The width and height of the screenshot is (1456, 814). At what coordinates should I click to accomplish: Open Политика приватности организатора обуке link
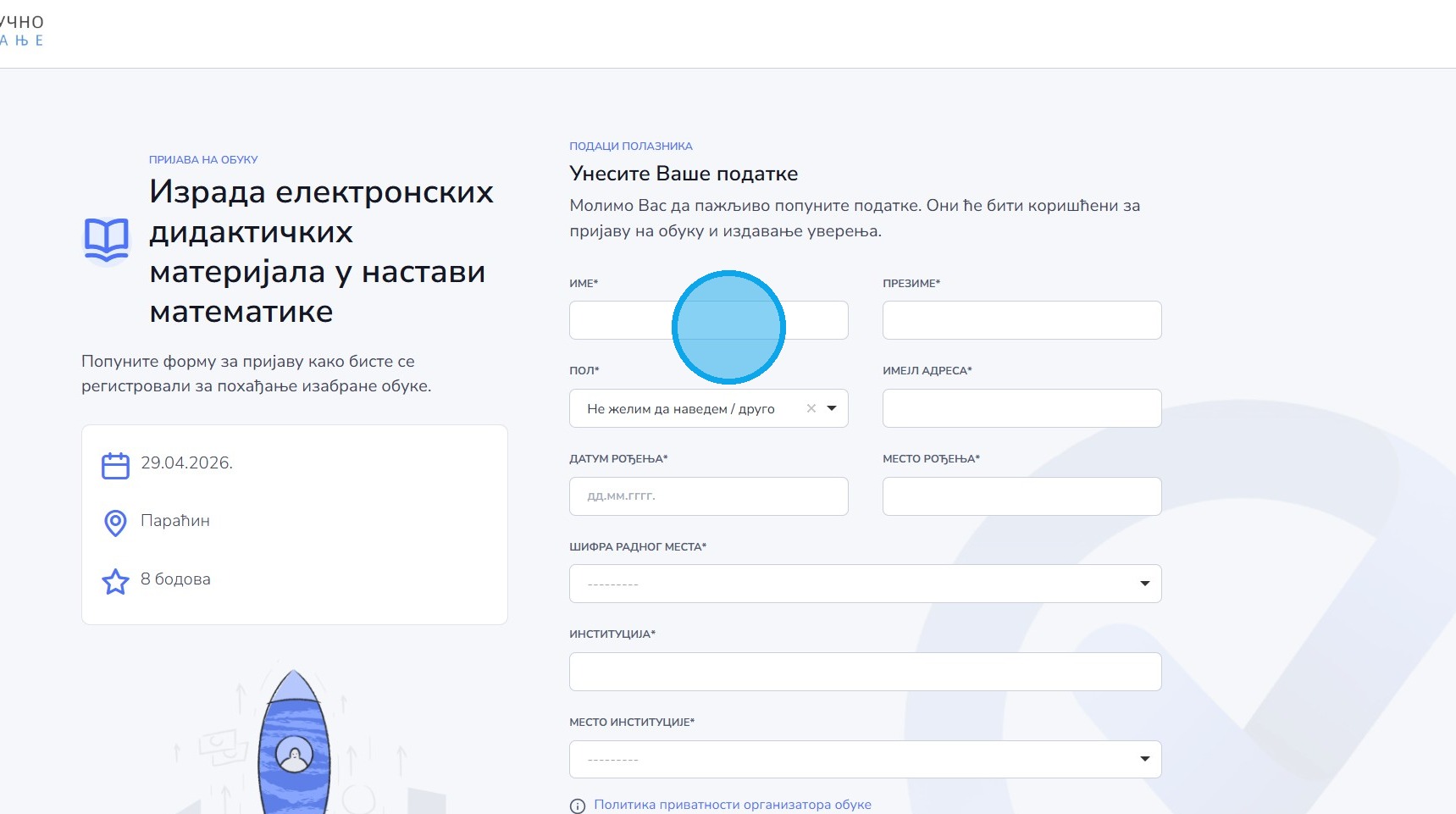tap(733, 805)
